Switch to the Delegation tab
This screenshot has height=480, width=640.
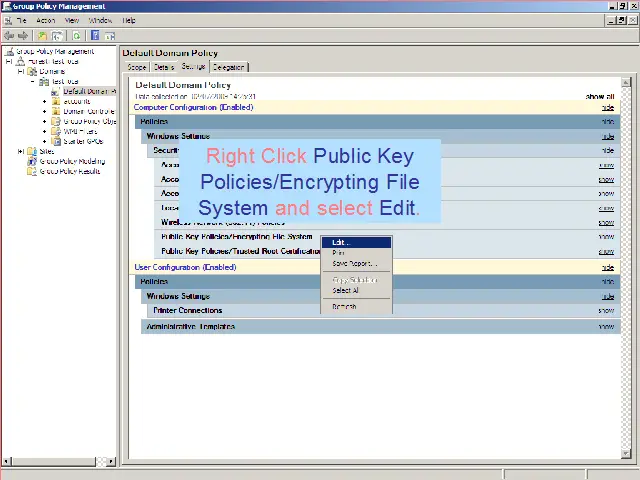click(229, 67)
